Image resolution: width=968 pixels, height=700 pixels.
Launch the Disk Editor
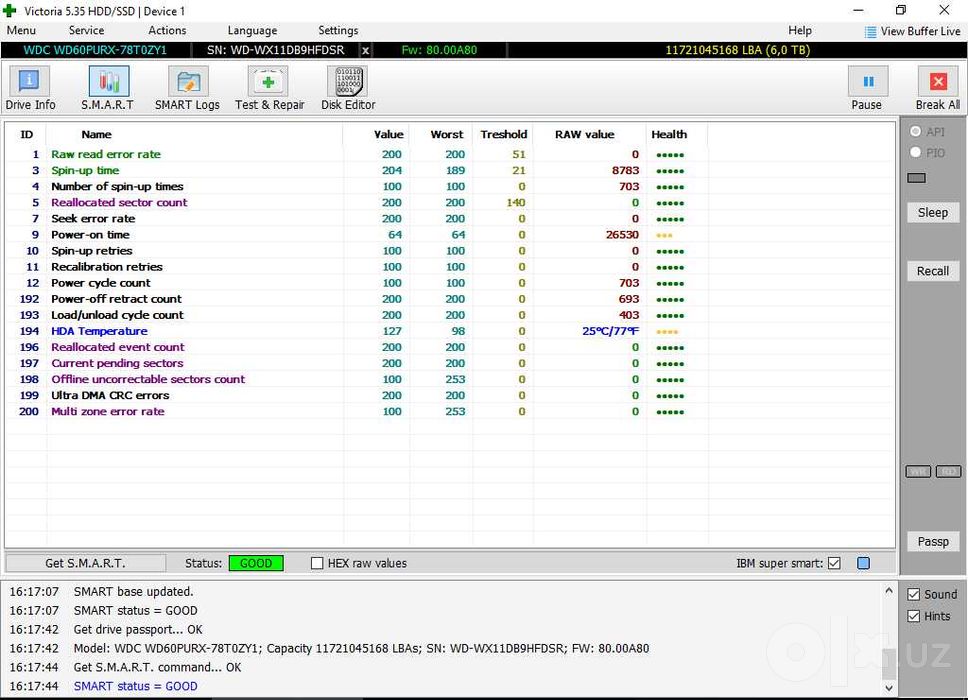pyautogui.click(x=348, y=89)
